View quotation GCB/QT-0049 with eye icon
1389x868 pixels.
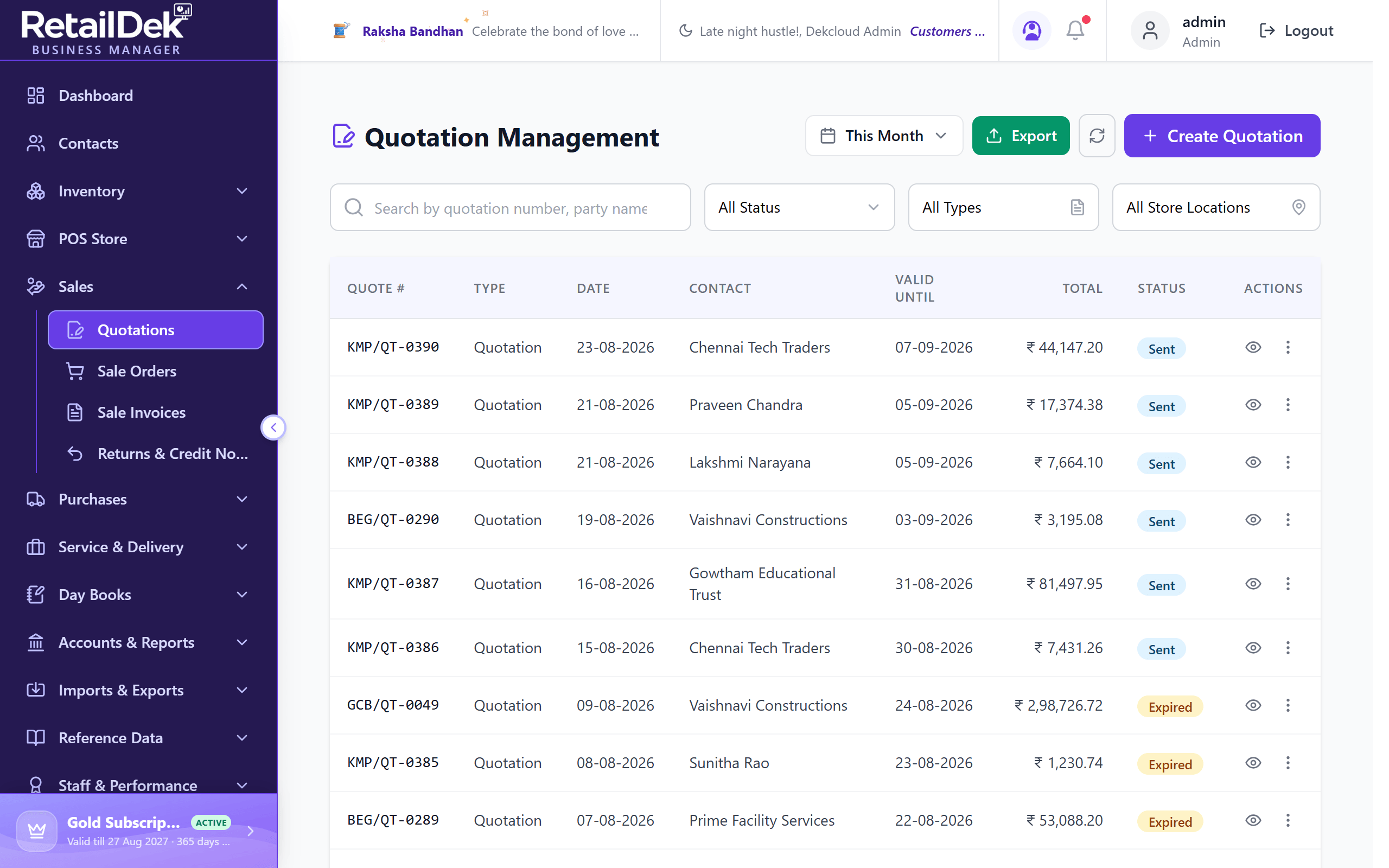1253,705
